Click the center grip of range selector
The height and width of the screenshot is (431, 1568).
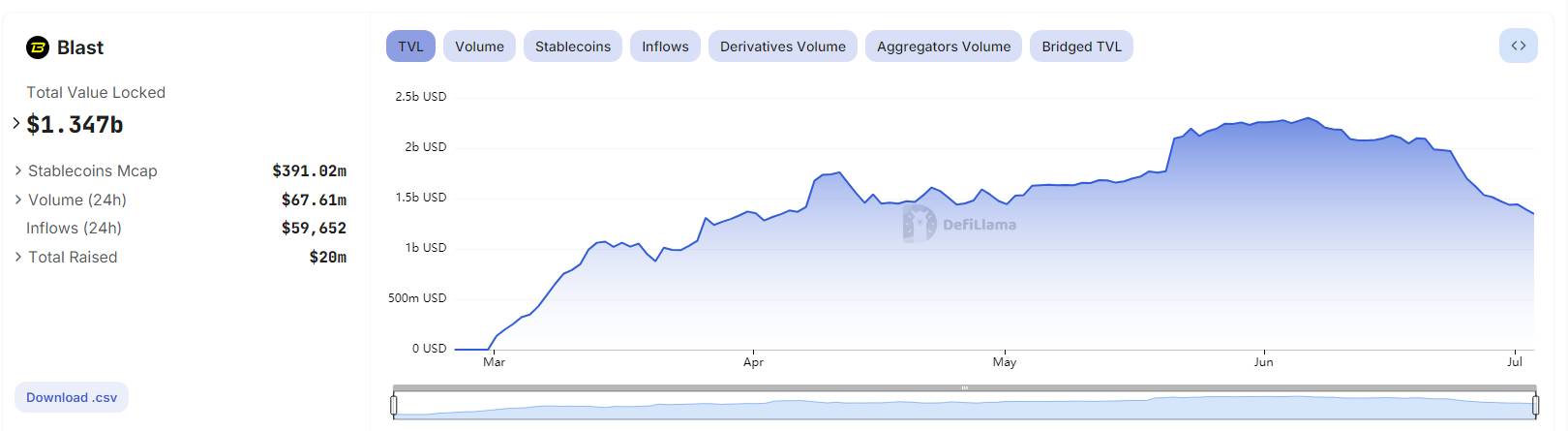point(964,388)
